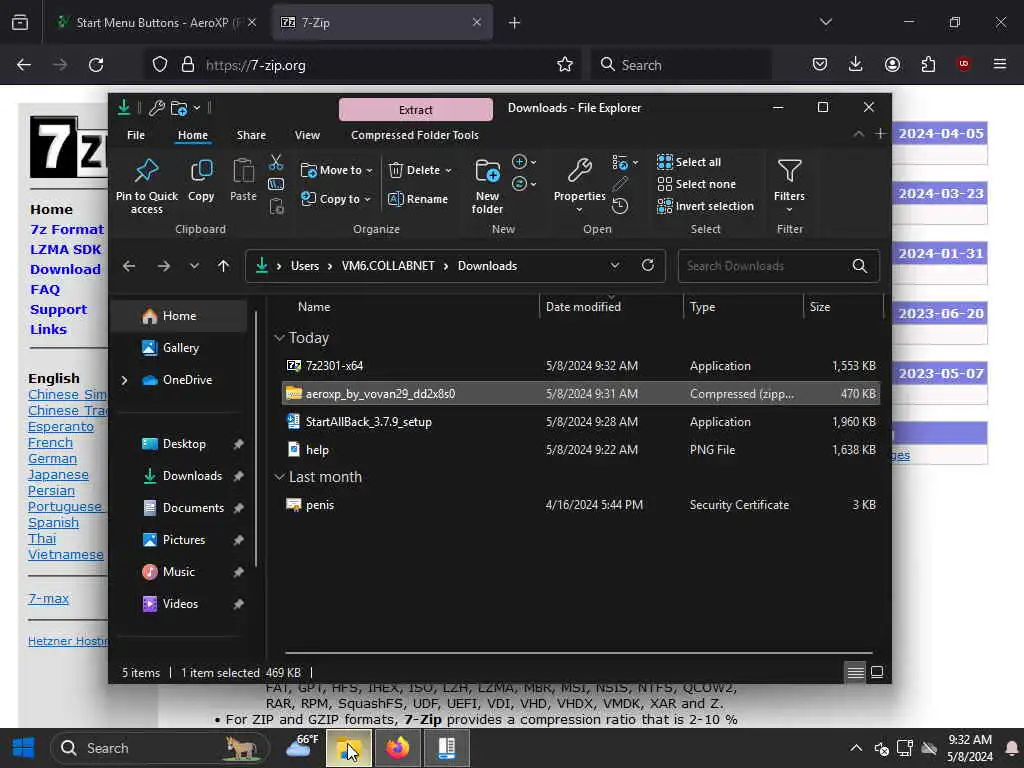Collapse the Last month group
The height and width of the screenshot is (768, 1024).
(x=279, y=477)
